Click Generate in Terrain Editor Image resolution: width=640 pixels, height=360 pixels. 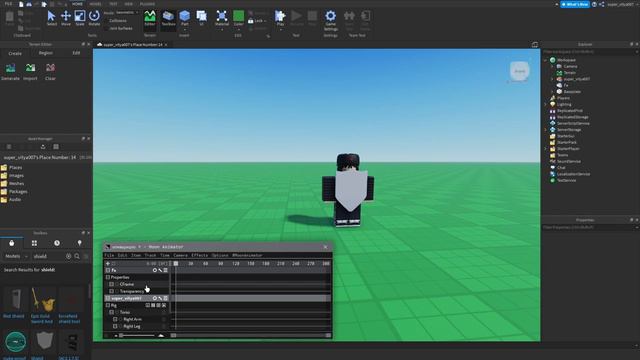[x=10, y=72]
